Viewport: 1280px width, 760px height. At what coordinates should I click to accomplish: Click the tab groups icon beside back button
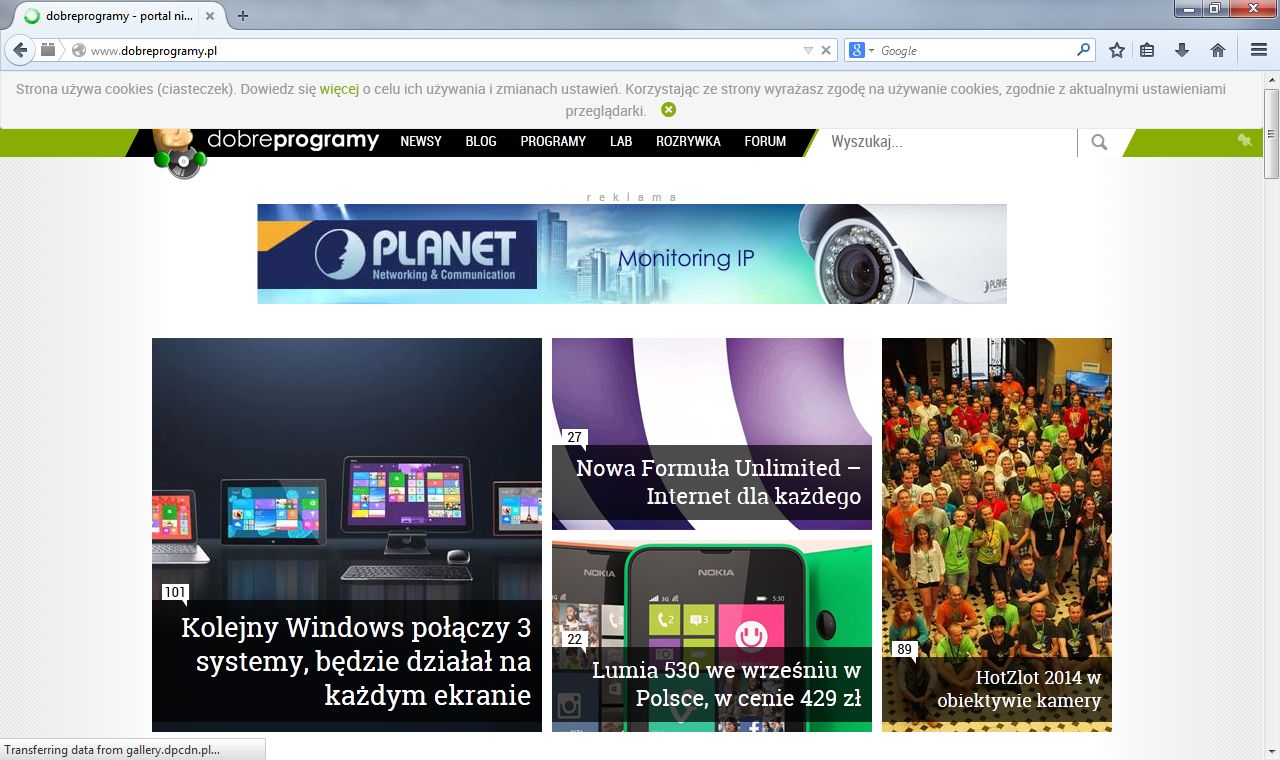coord(48,50)
